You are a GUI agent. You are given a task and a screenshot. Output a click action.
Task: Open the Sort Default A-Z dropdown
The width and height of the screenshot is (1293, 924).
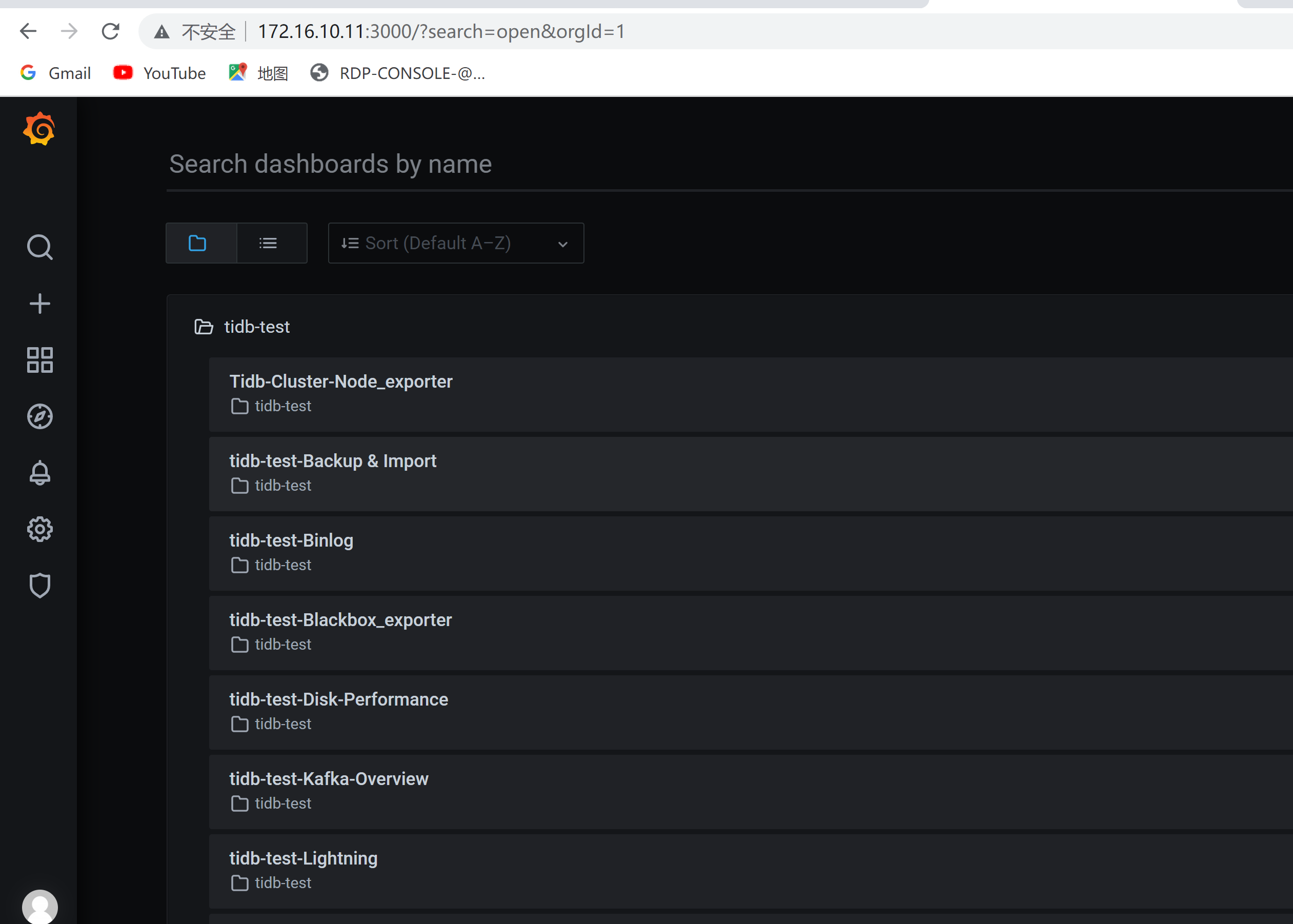[x=456, y=243]
